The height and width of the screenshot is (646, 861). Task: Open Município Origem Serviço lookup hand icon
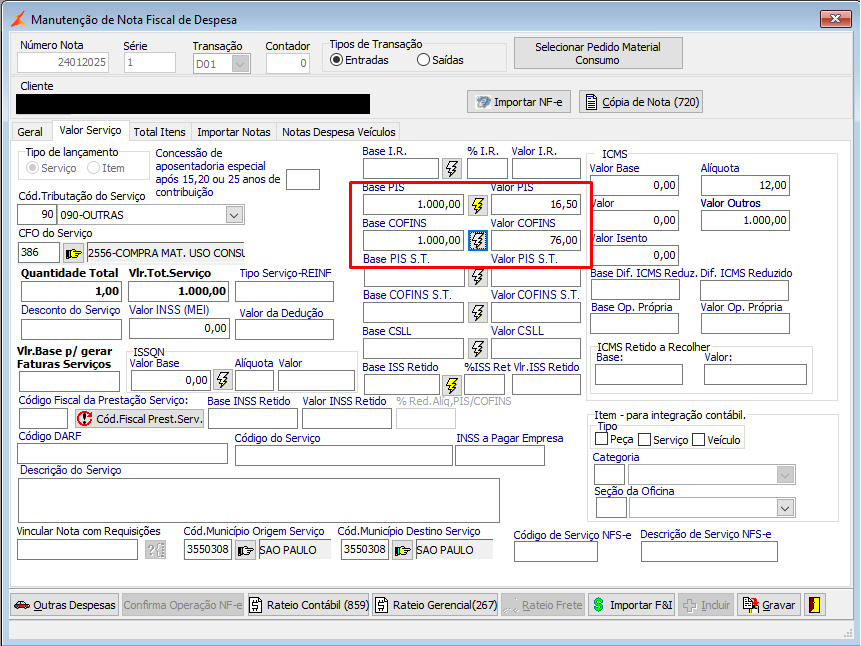click(245, 550)
